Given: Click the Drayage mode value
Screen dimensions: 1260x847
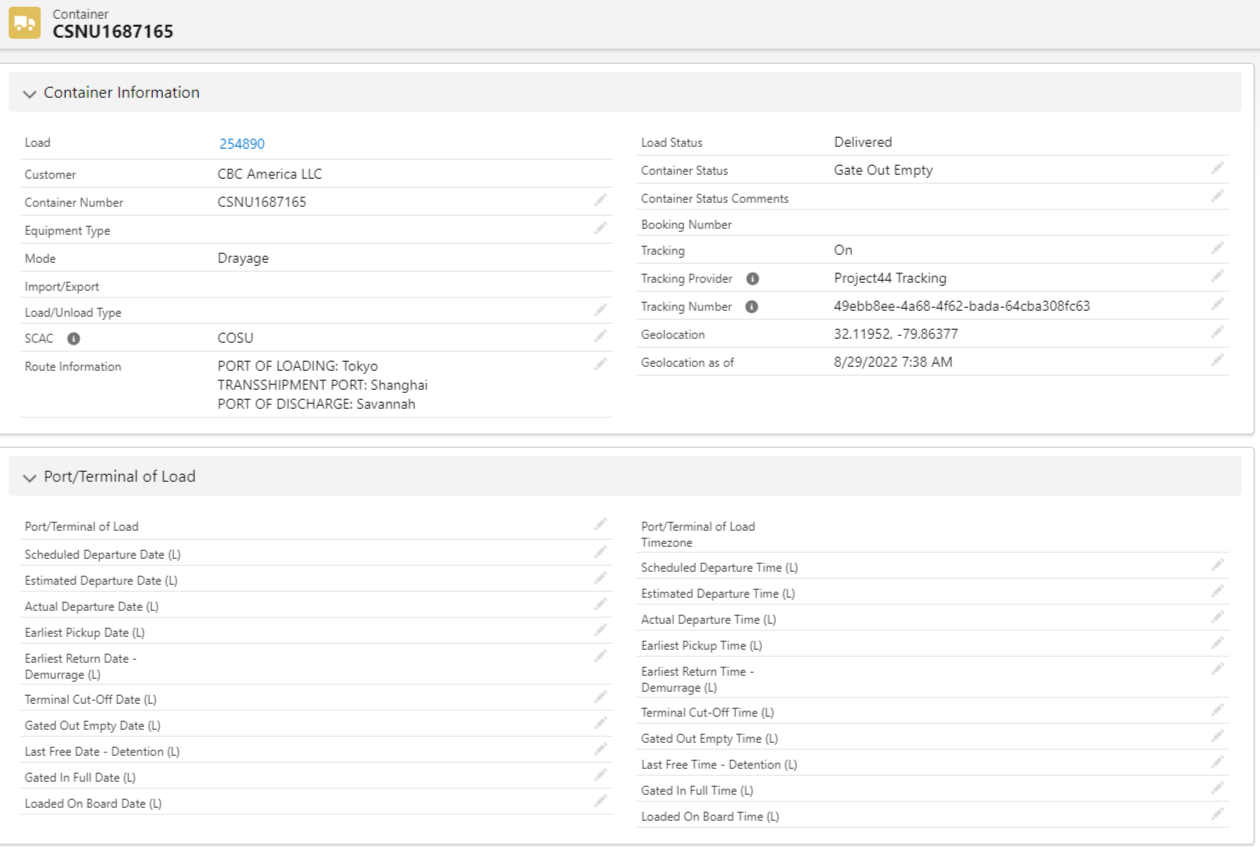Looking at the screenshot, I should click(x=243, y=258).
